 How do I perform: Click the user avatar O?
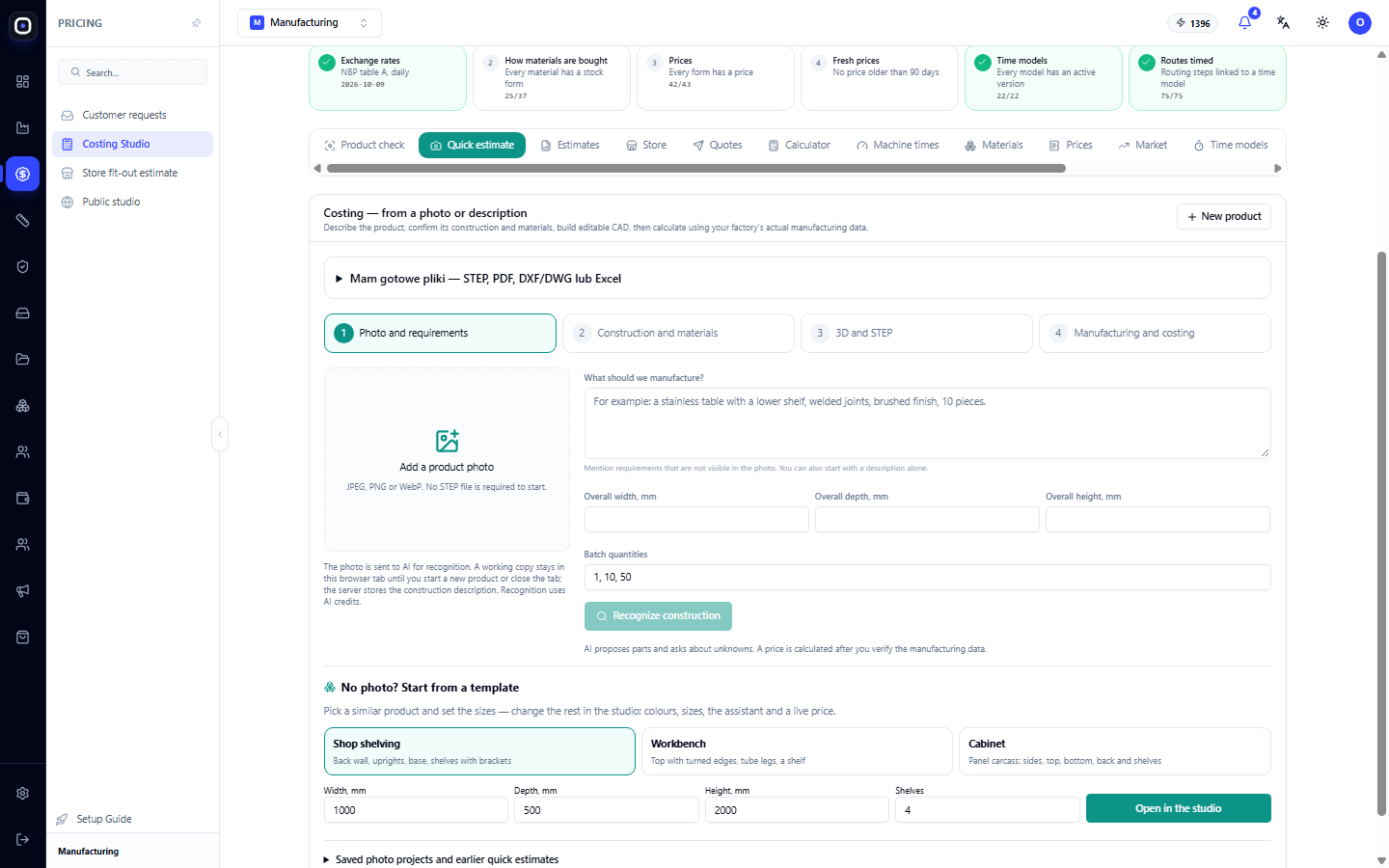pos(1360,23)
